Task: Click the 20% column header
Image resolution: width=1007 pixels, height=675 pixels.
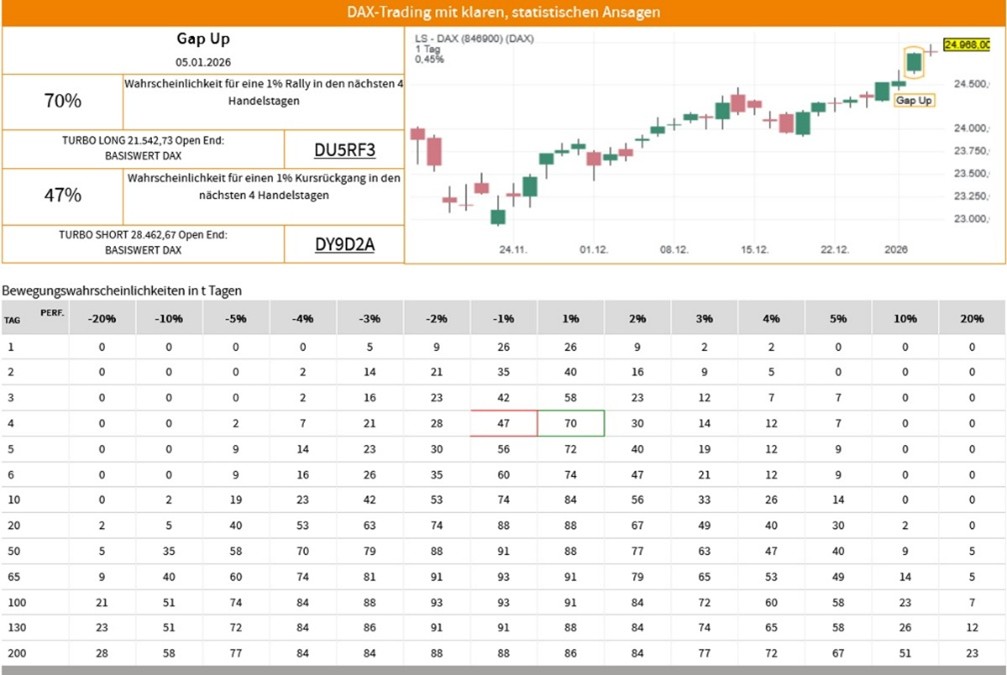Action: pyautogui.click(x=972, y=318)
